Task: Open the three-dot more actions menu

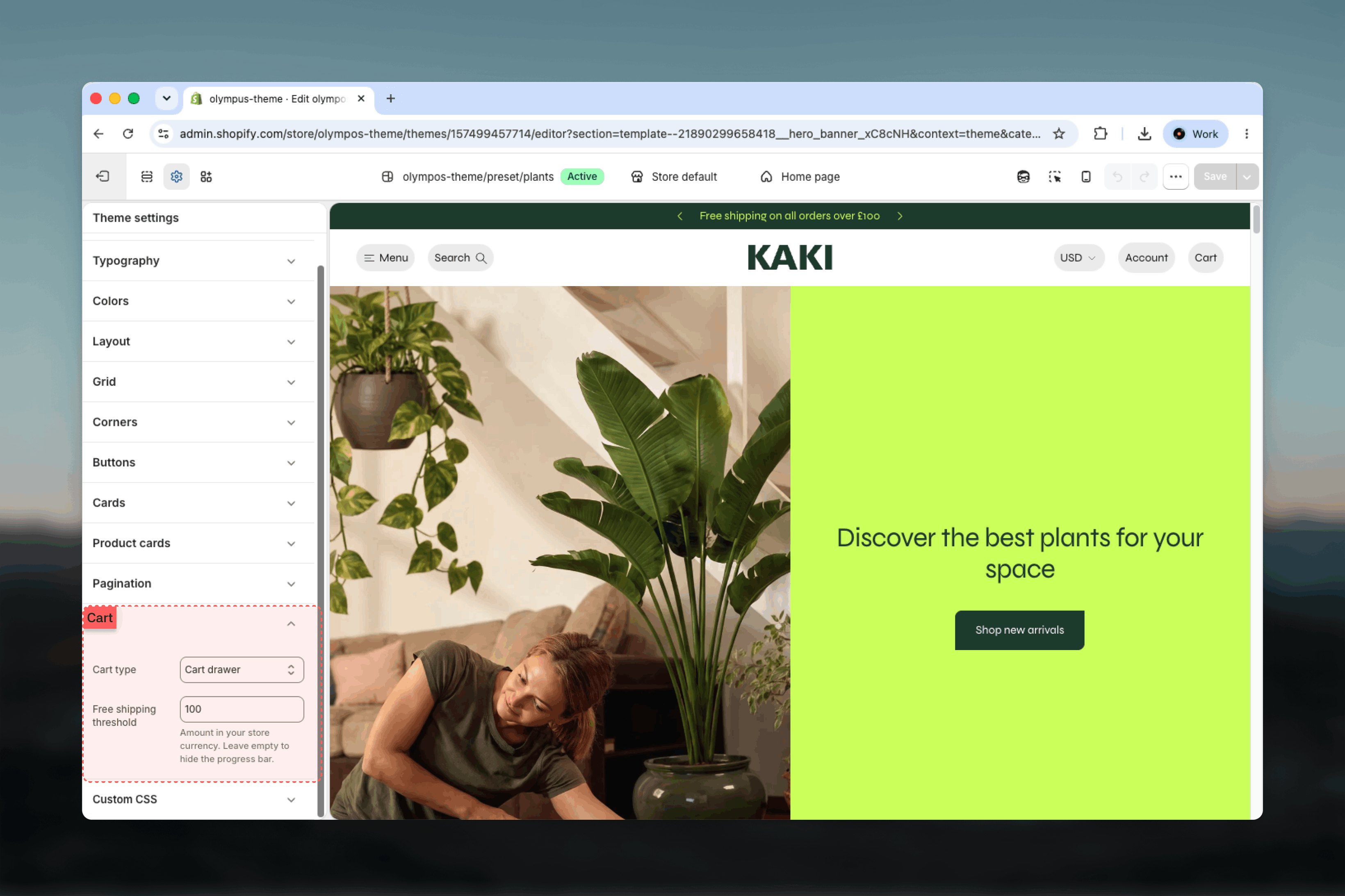Action: coord(1176,177)
